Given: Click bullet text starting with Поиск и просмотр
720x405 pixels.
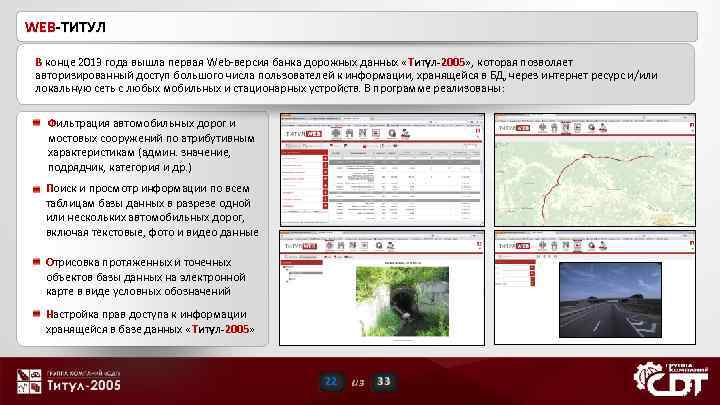Looking at the screenshot, I should pos(152,210).
